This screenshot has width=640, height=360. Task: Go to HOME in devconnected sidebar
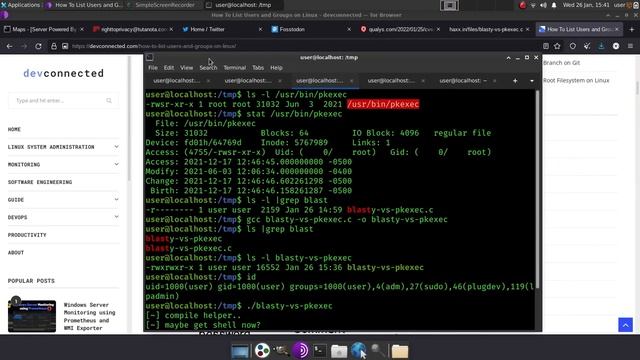[x=14, y=129]
